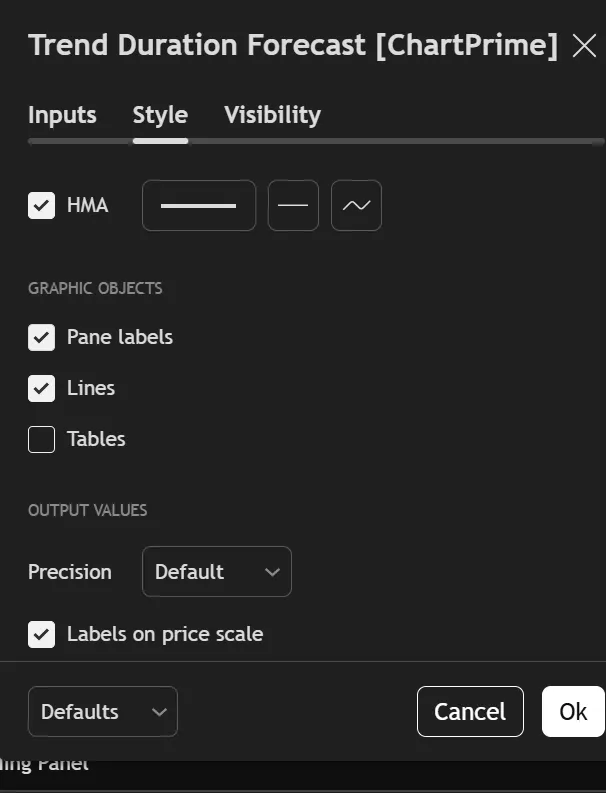Confirm settings with Ok button
The width and height of the screenshot is (606, 793).
pyautogui.click(x=573, y=712)
